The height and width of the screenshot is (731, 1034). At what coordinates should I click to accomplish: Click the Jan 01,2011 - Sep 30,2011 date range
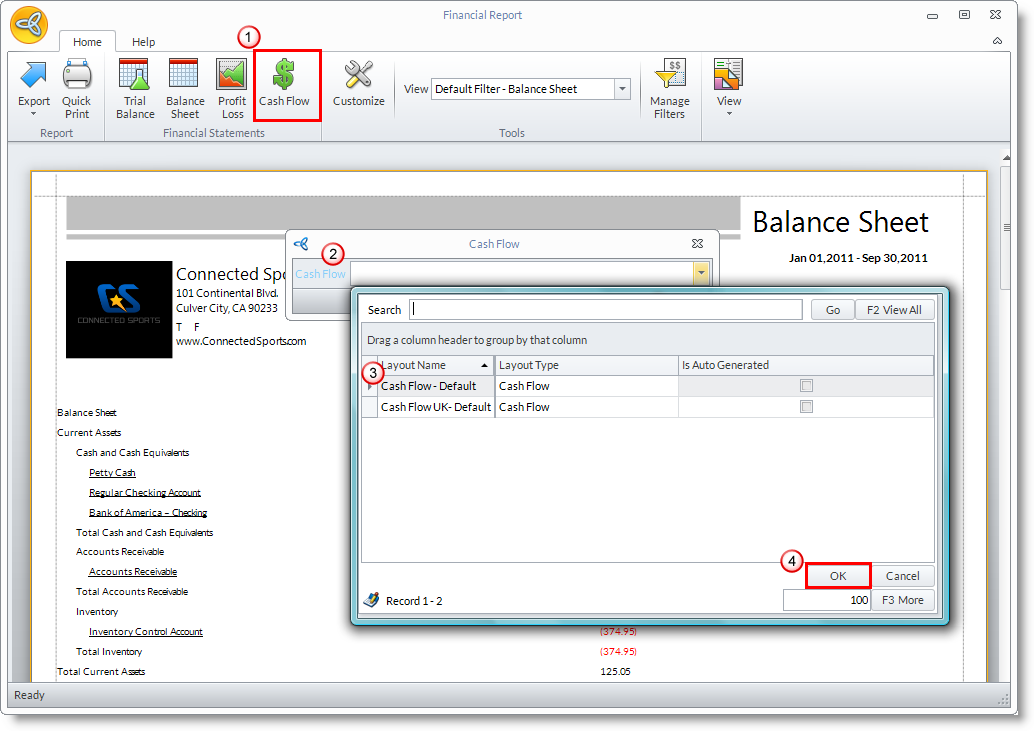858,258
